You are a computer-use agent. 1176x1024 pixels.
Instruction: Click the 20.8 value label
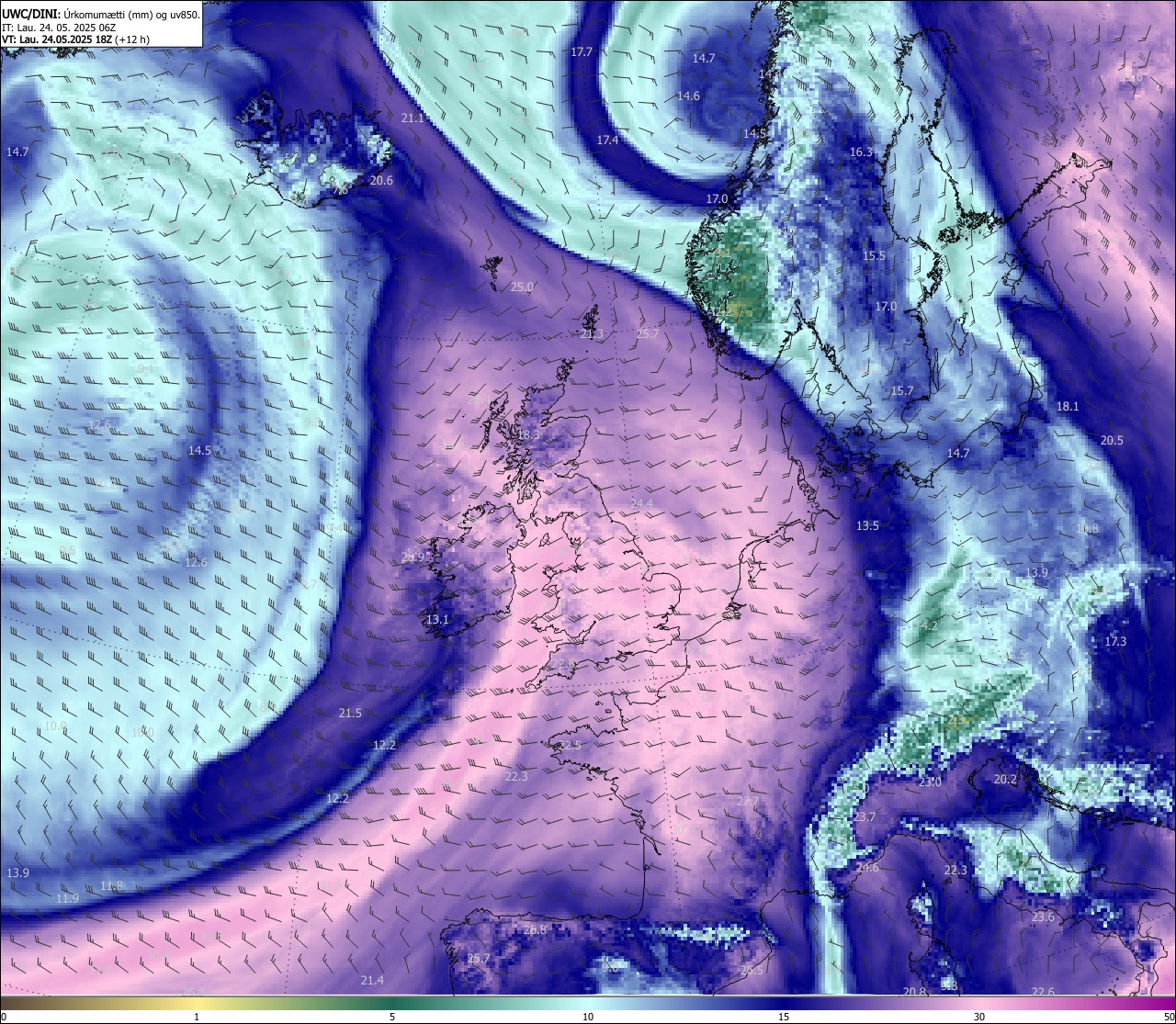914,992
